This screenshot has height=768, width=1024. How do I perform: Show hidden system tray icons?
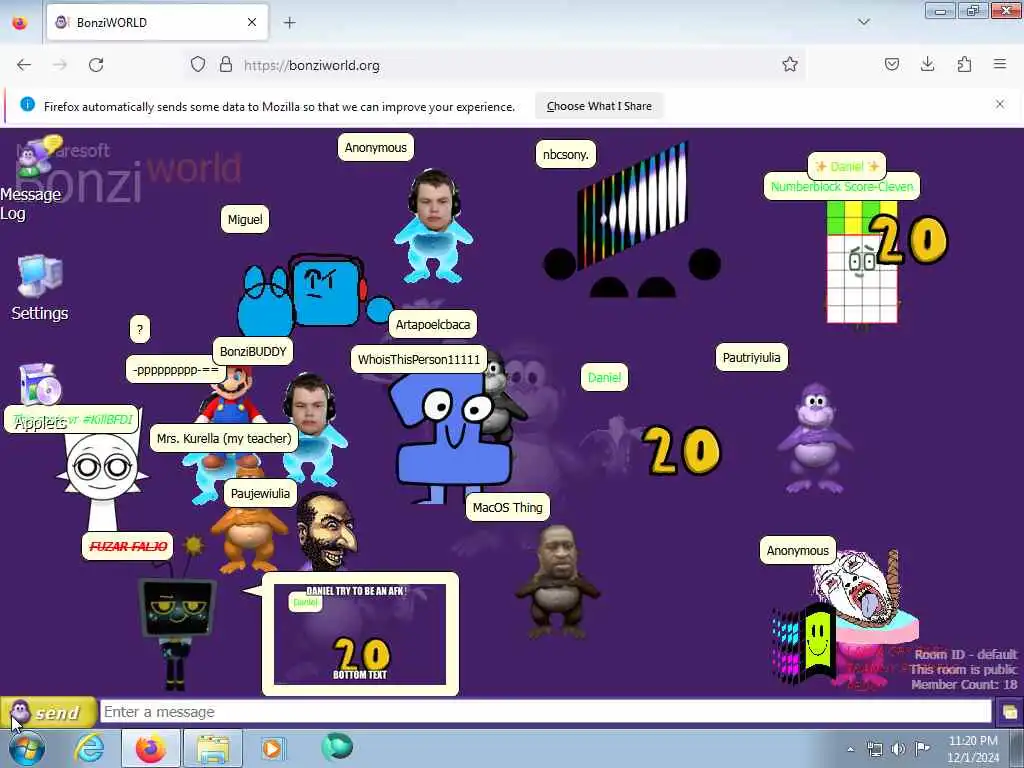click(x=850, y=749)
